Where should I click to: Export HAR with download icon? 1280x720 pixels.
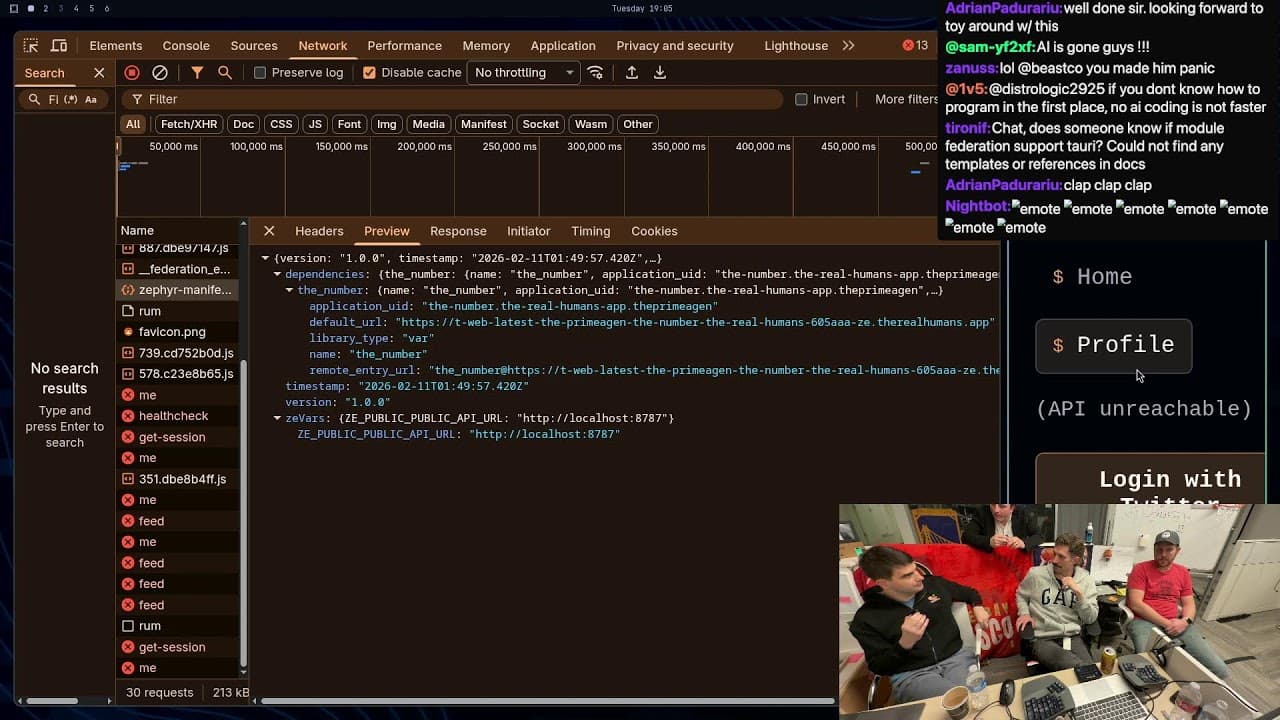coord(660,73)
